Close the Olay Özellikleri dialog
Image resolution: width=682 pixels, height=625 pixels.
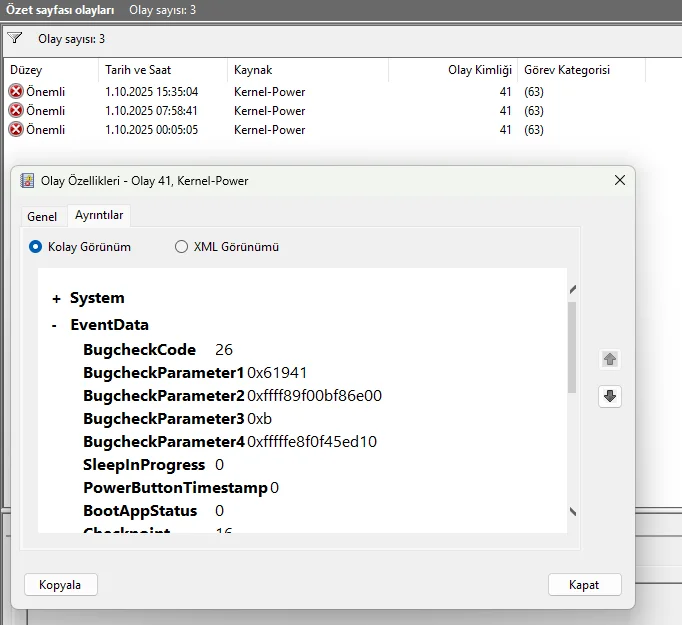pos(620,180)
